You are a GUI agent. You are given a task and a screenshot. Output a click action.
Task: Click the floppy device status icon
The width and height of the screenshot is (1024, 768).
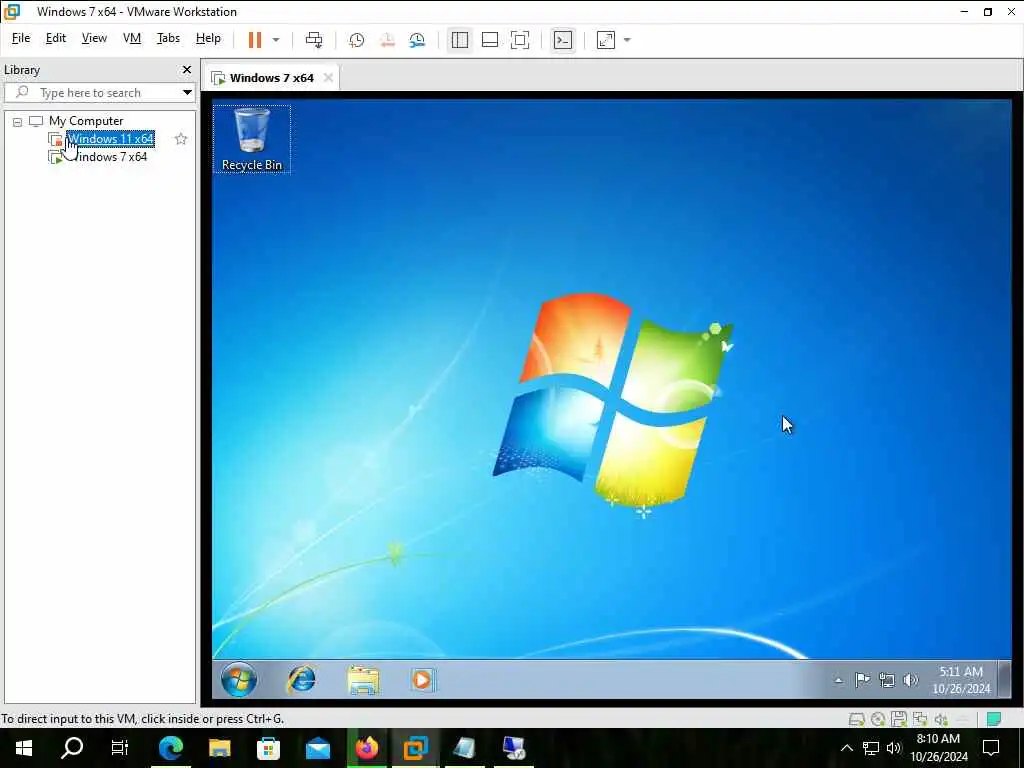(899, 719)
